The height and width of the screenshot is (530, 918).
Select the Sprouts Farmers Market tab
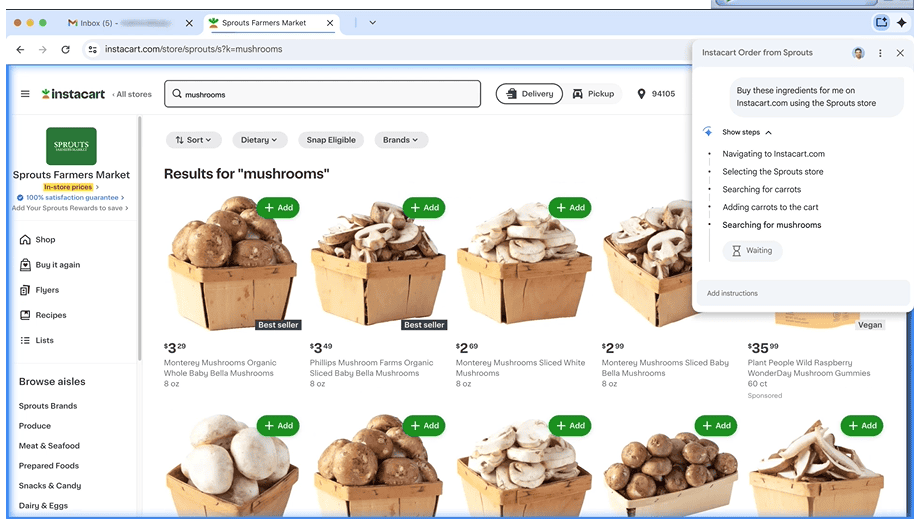click(x=270, y=23)
